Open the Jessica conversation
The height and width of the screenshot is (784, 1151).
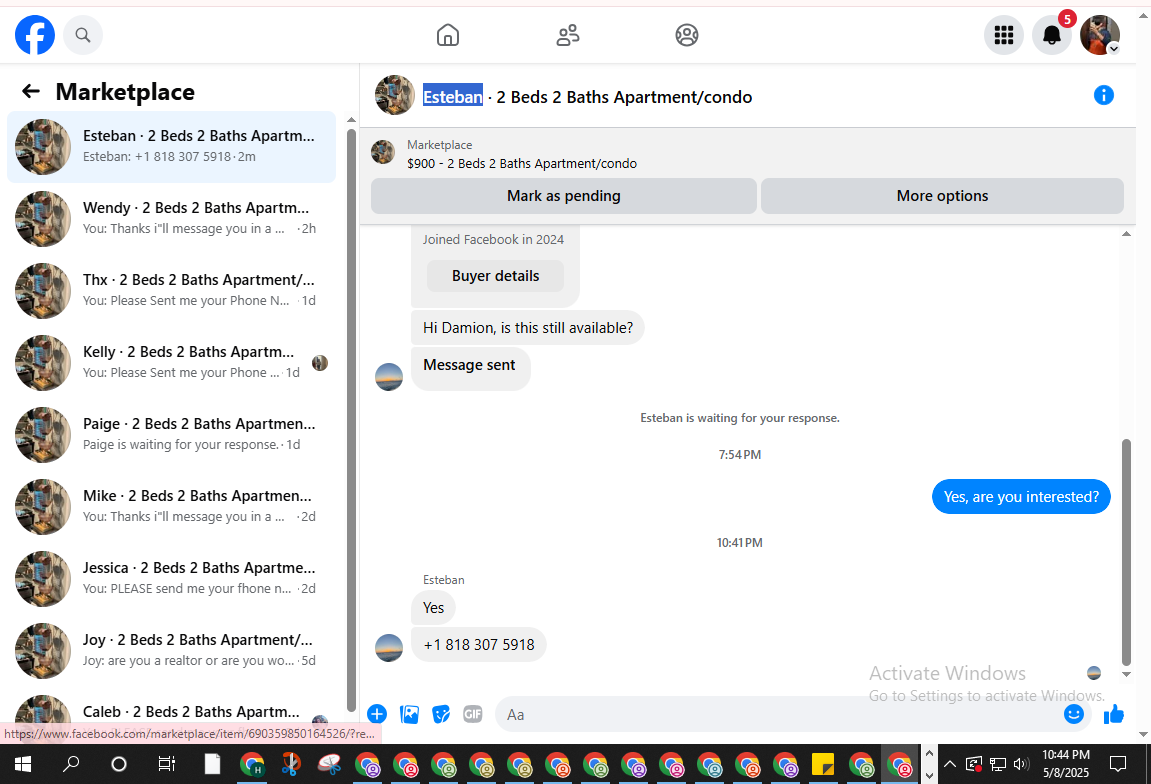[172, 578]
